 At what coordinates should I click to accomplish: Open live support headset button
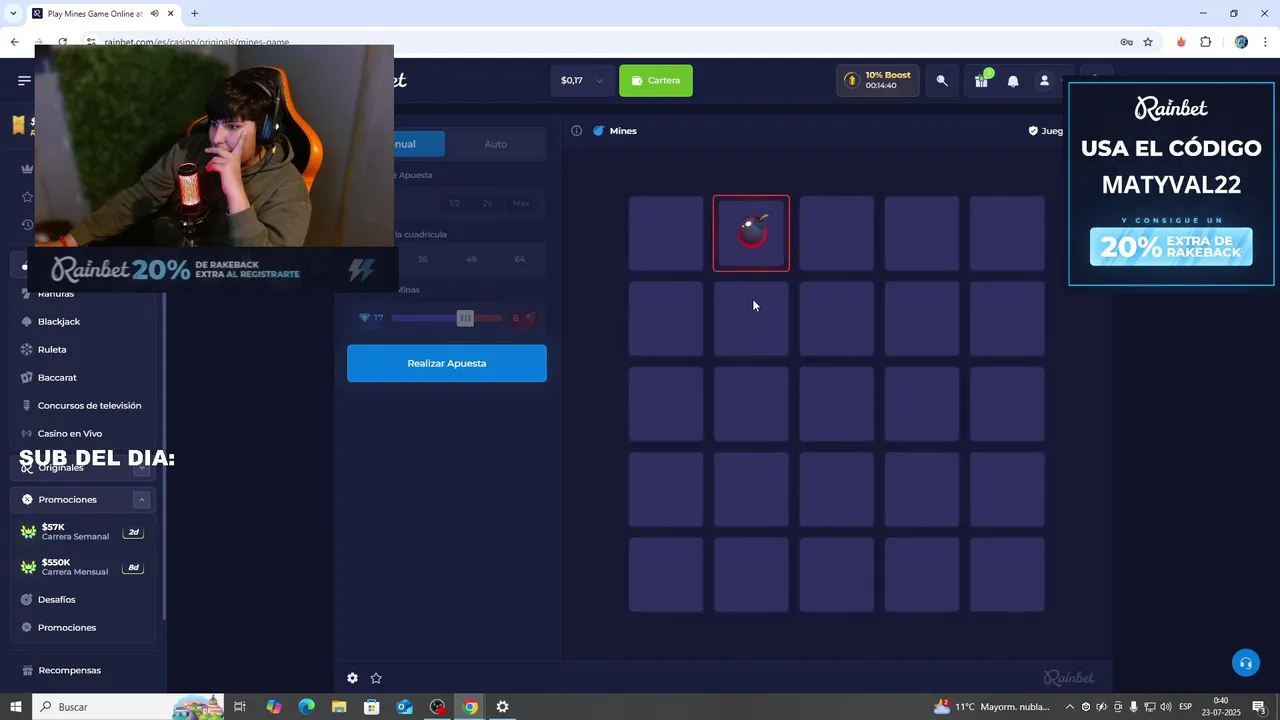coord(1246,663)
